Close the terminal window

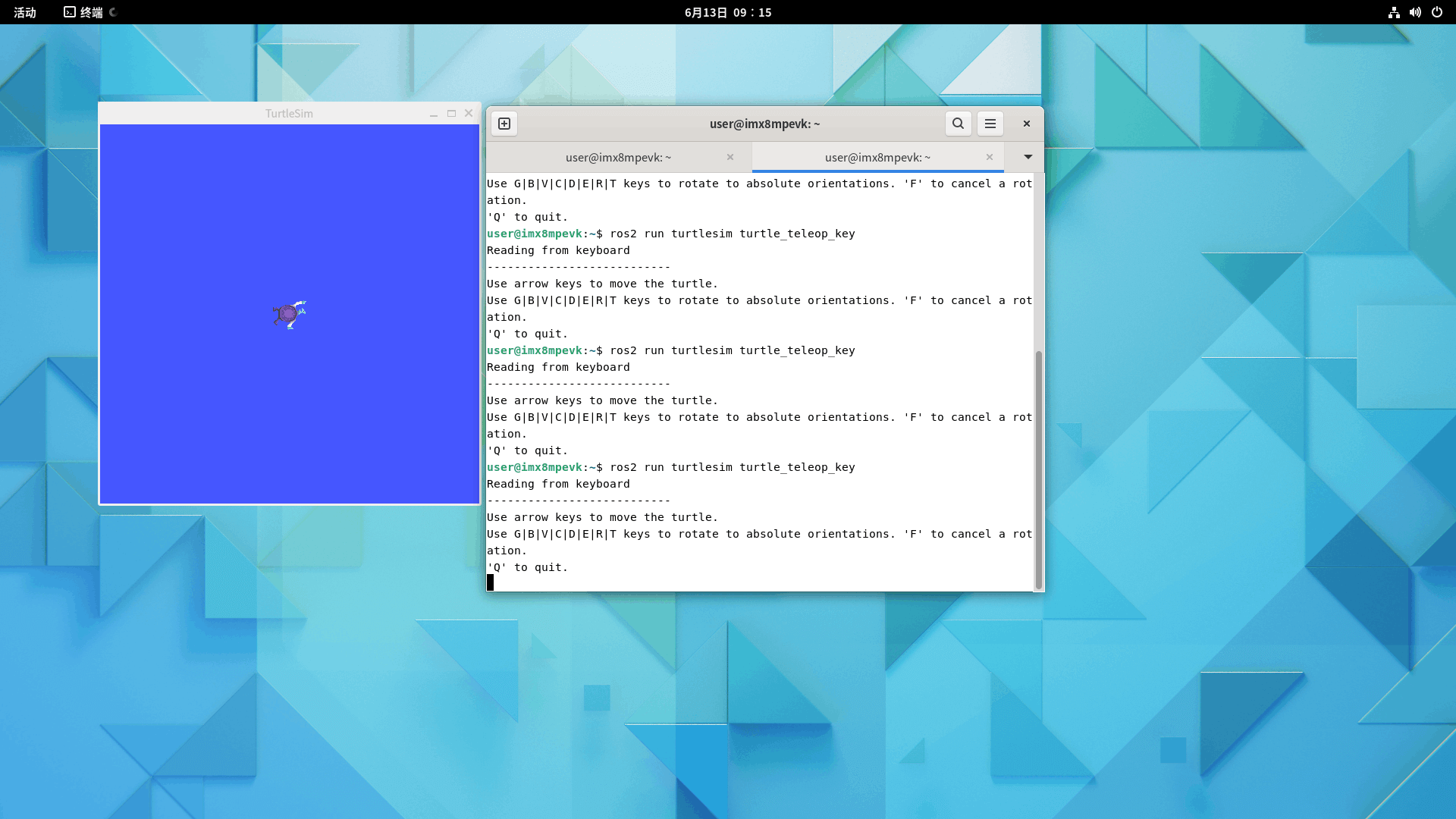(1027, 124)
